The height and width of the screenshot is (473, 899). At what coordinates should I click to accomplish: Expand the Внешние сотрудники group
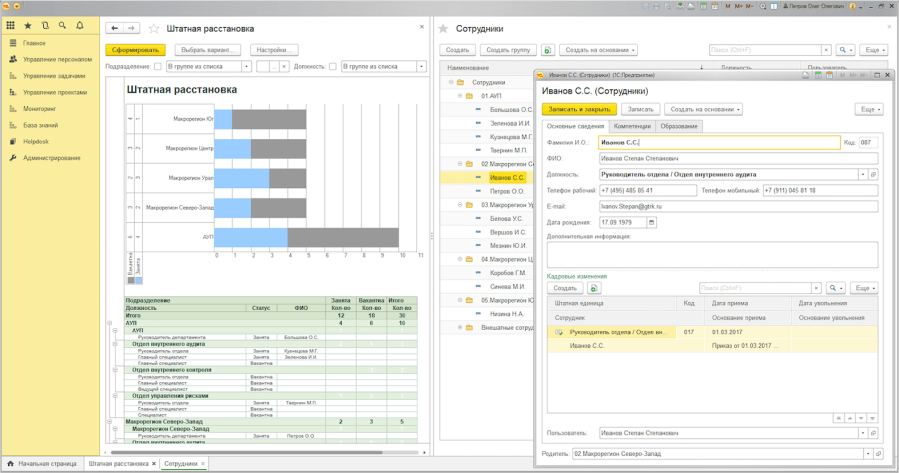point(460,327)
